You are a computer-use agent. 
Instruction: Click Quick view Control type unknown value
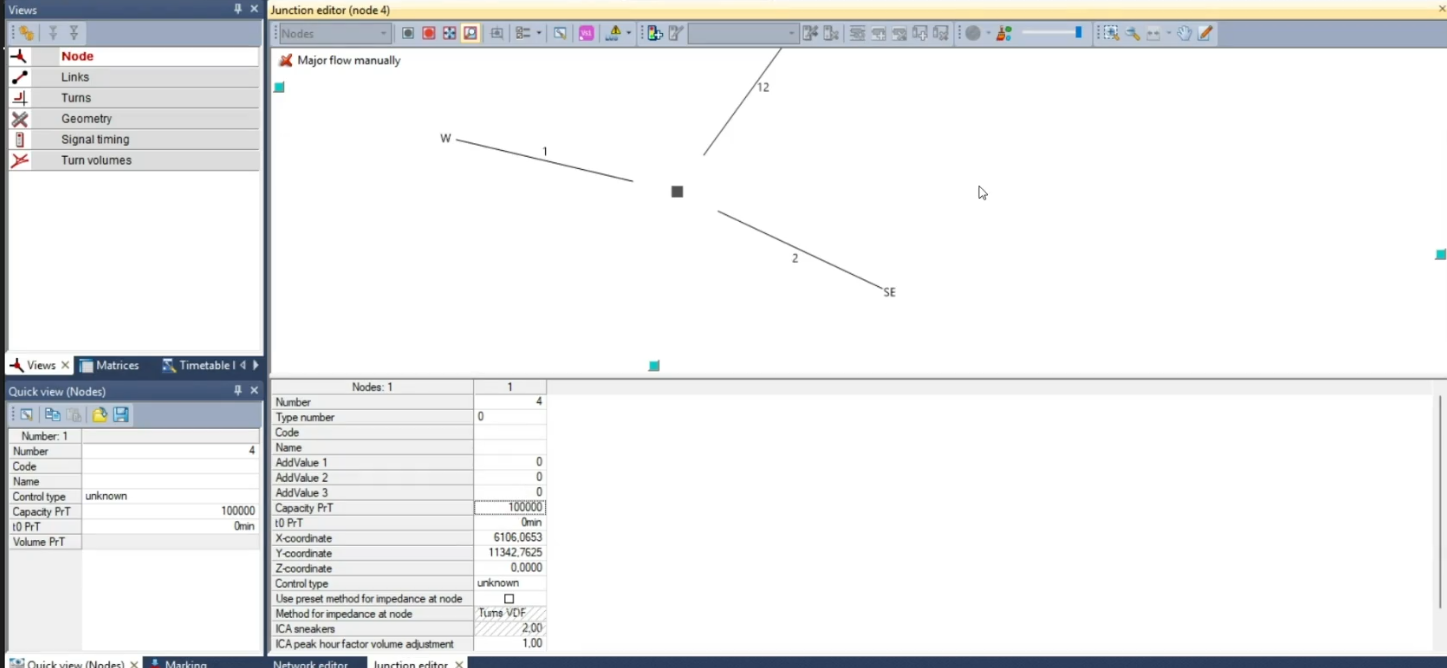170,496
